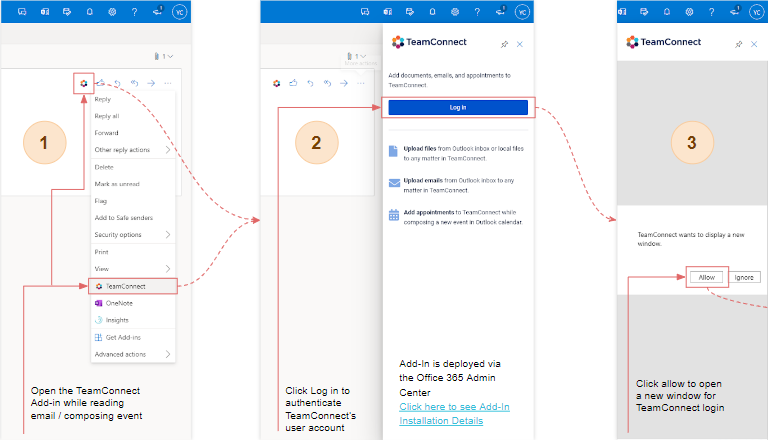
Task: Click the Reply icon in step 2 toolbar
Action: [x=310, y=83]
